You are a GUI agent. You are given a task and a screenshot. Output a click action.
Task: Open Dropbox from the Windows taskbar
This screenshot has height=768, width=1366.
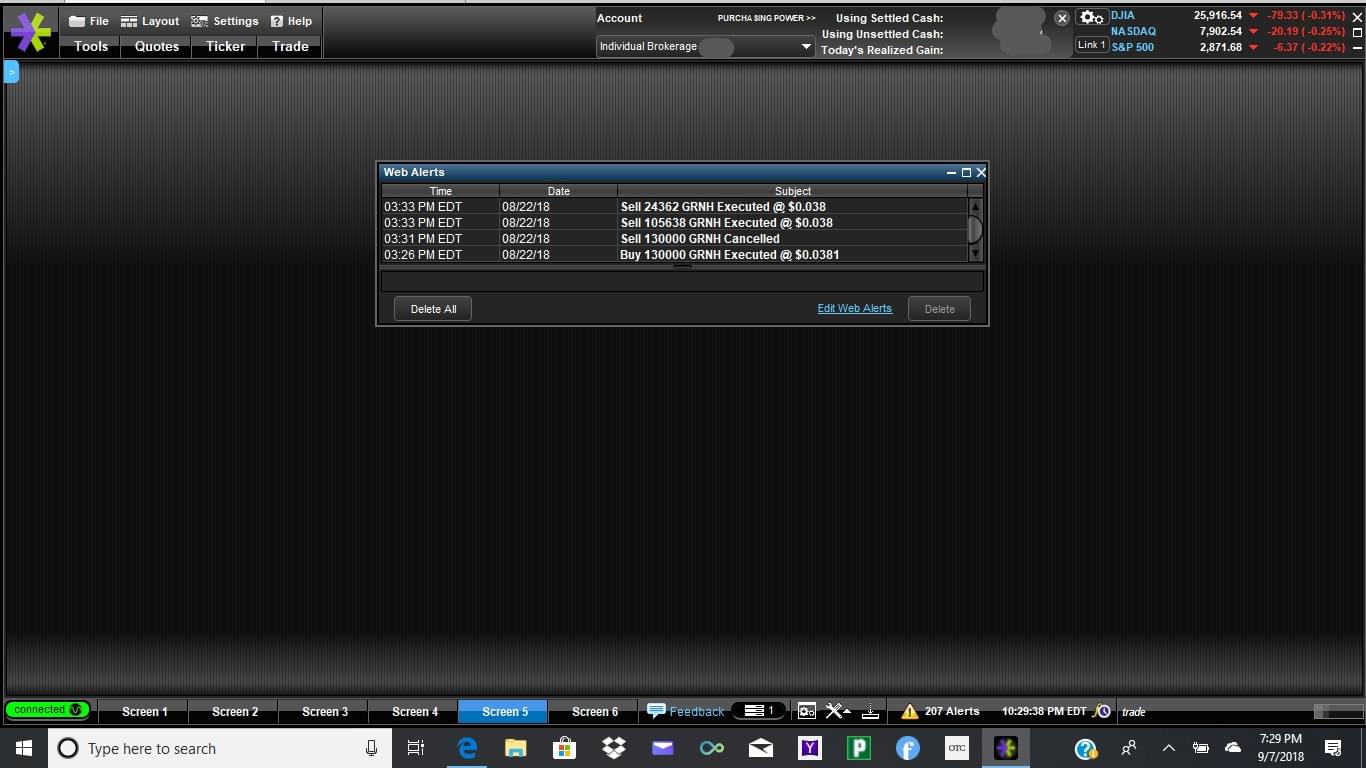[x=613, y=748]
